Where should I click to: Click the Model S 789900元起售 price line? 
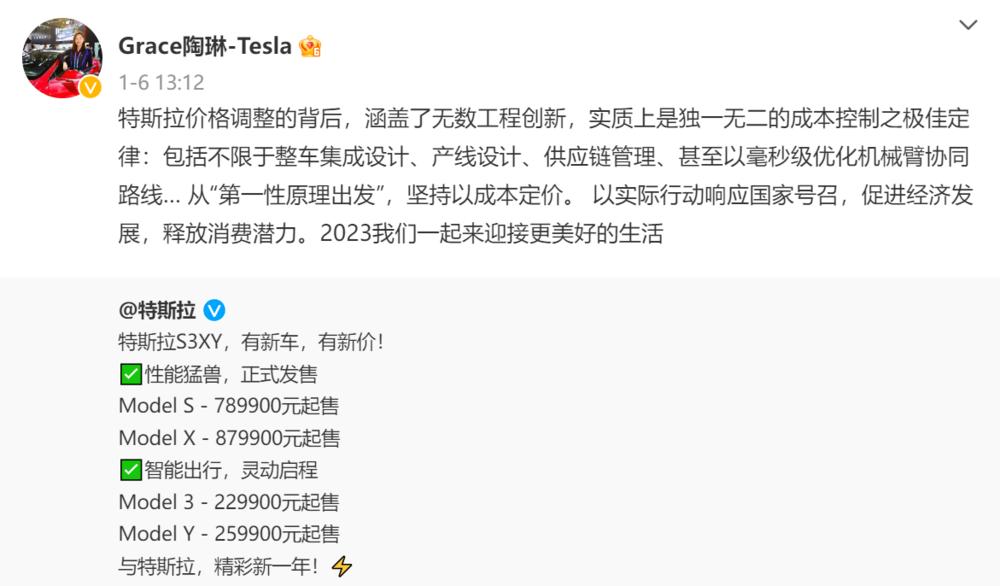pyautogui.click(x=228, y=406)
